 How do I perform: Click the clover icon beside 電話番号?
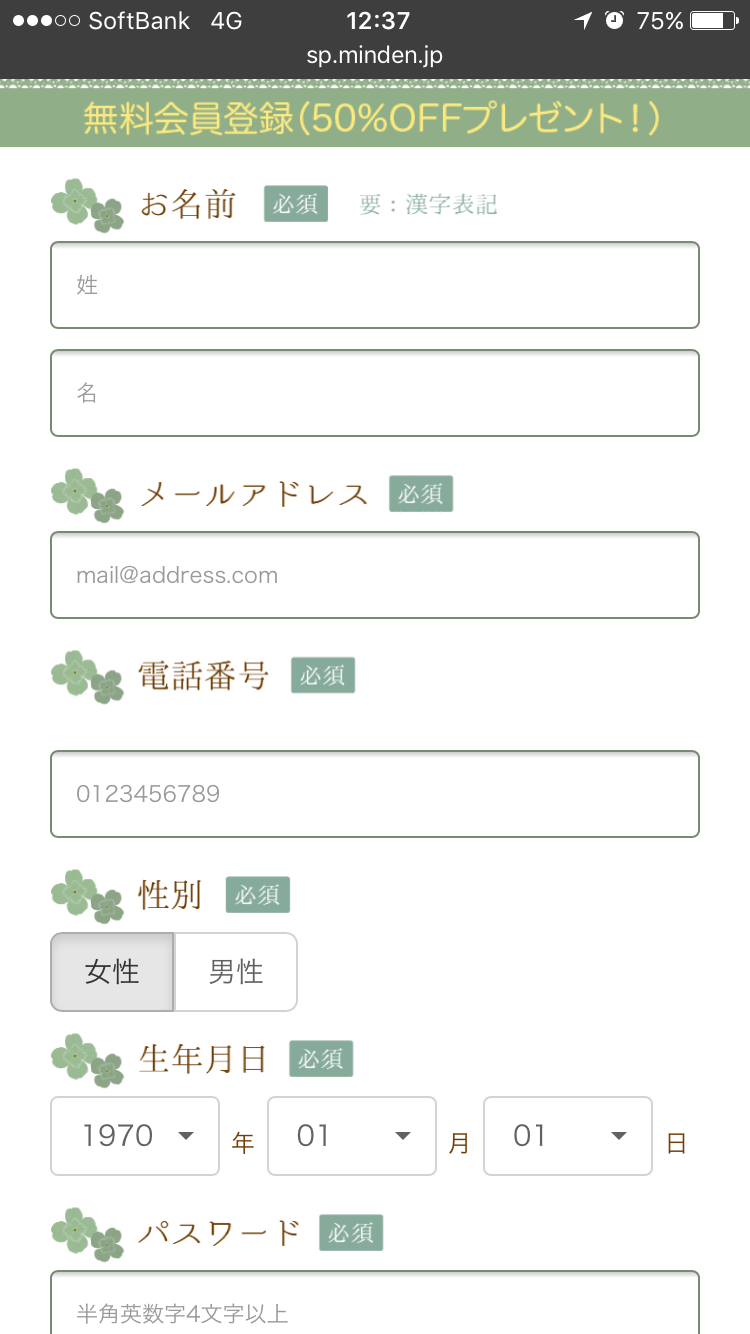[x=87, y=677]
